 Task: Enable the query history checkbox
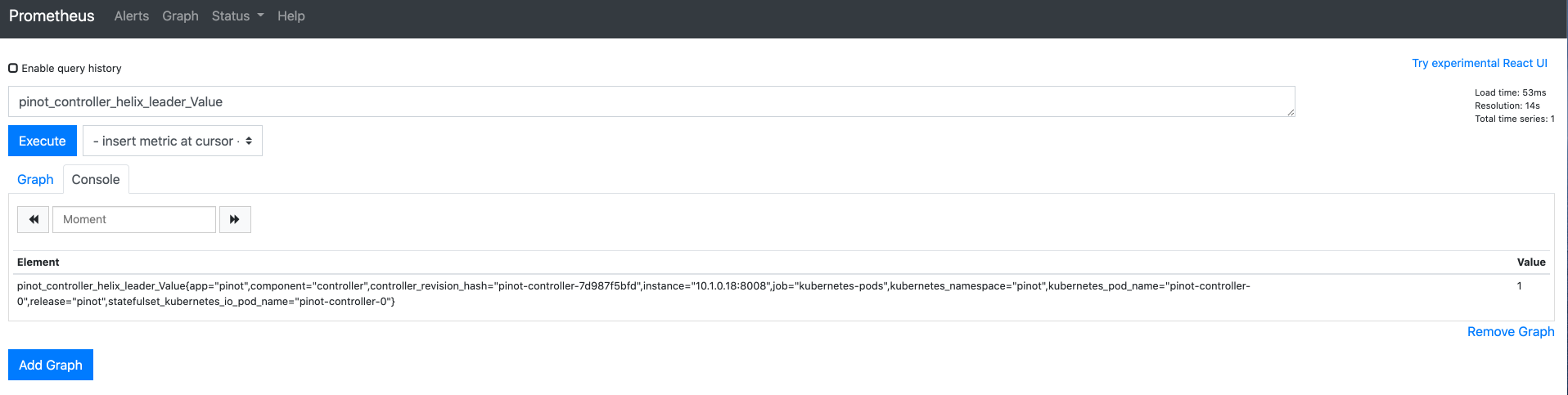(x=13, y=68)
